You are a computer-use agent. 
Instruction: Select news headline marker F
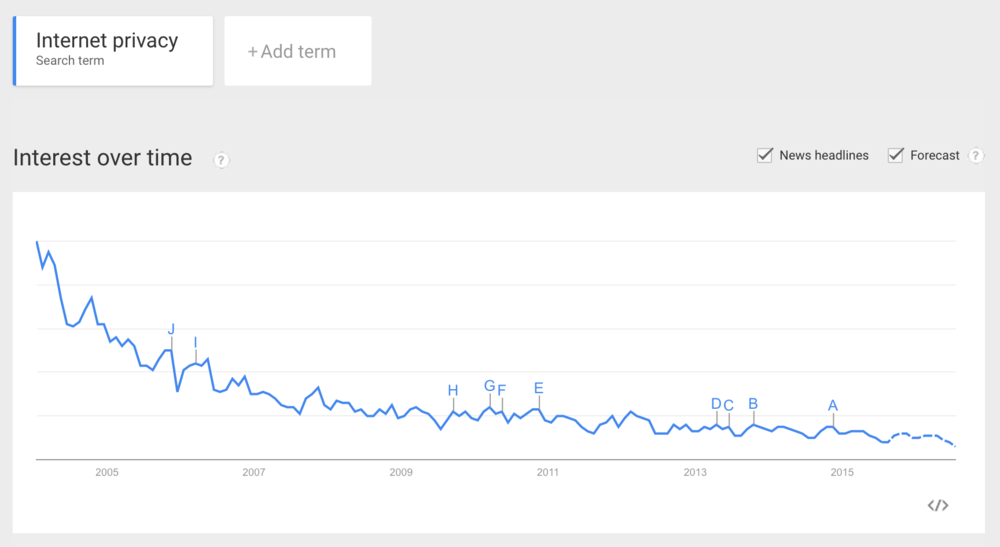point(502,390)
